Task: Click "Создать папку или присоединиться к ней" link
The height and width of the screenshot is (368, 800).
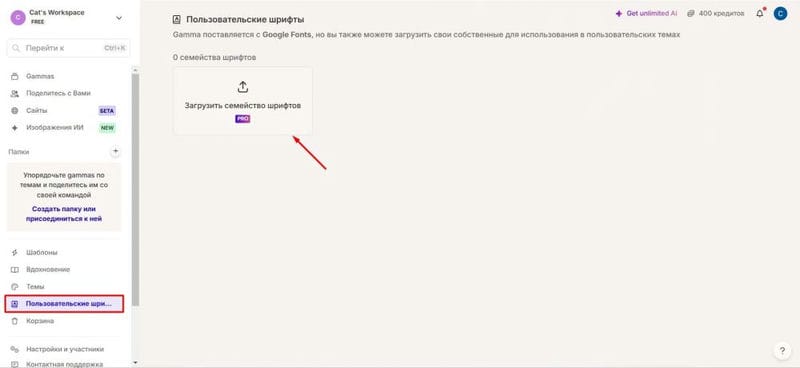Action: pyautogui.click(x=64, y=214)
